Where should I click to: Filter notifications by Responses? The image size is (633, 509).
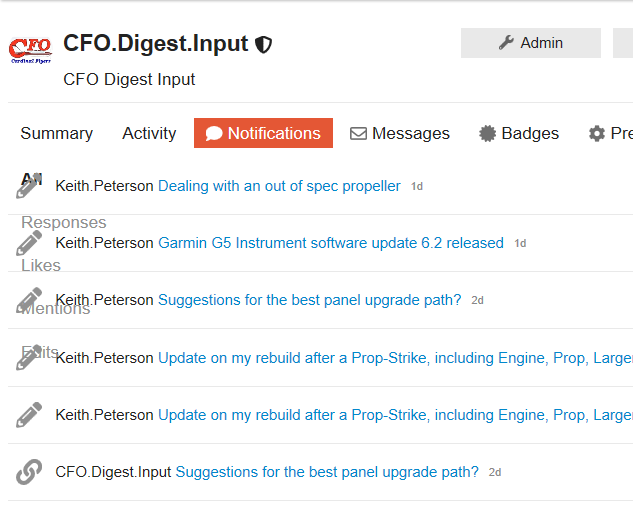point(64,222)
